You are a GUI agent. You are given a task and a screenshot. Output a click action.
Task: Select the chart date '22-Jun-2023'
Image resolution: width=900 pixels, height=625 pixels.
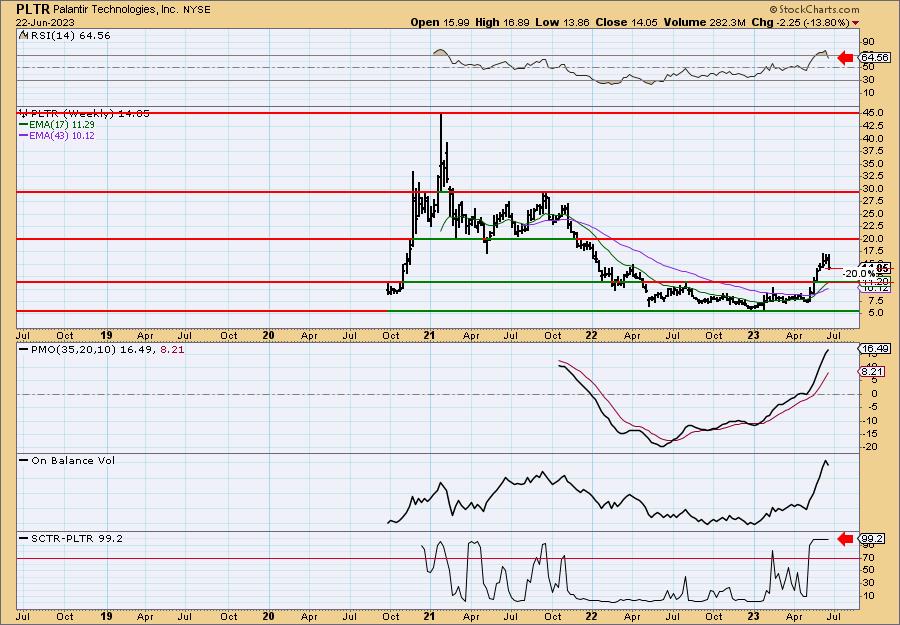[45, 22]
